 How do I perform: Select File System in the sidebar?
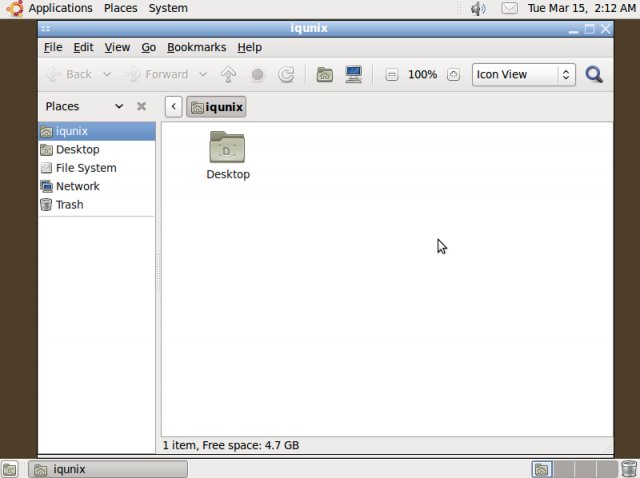coord(85,168)
